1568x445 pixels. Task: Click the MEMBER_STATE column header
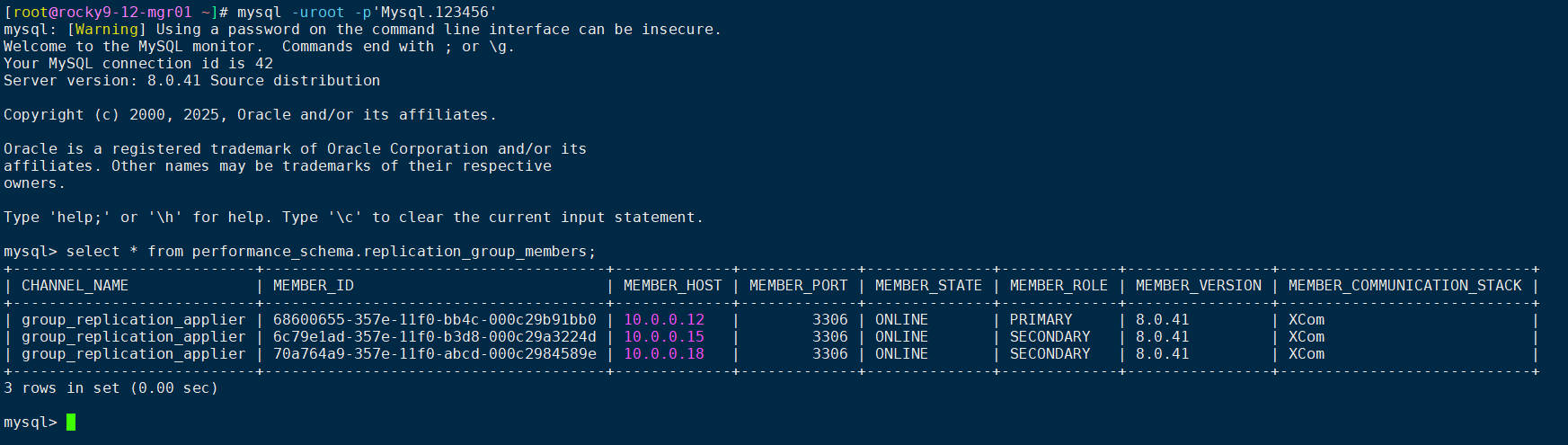tap(928, 286)
